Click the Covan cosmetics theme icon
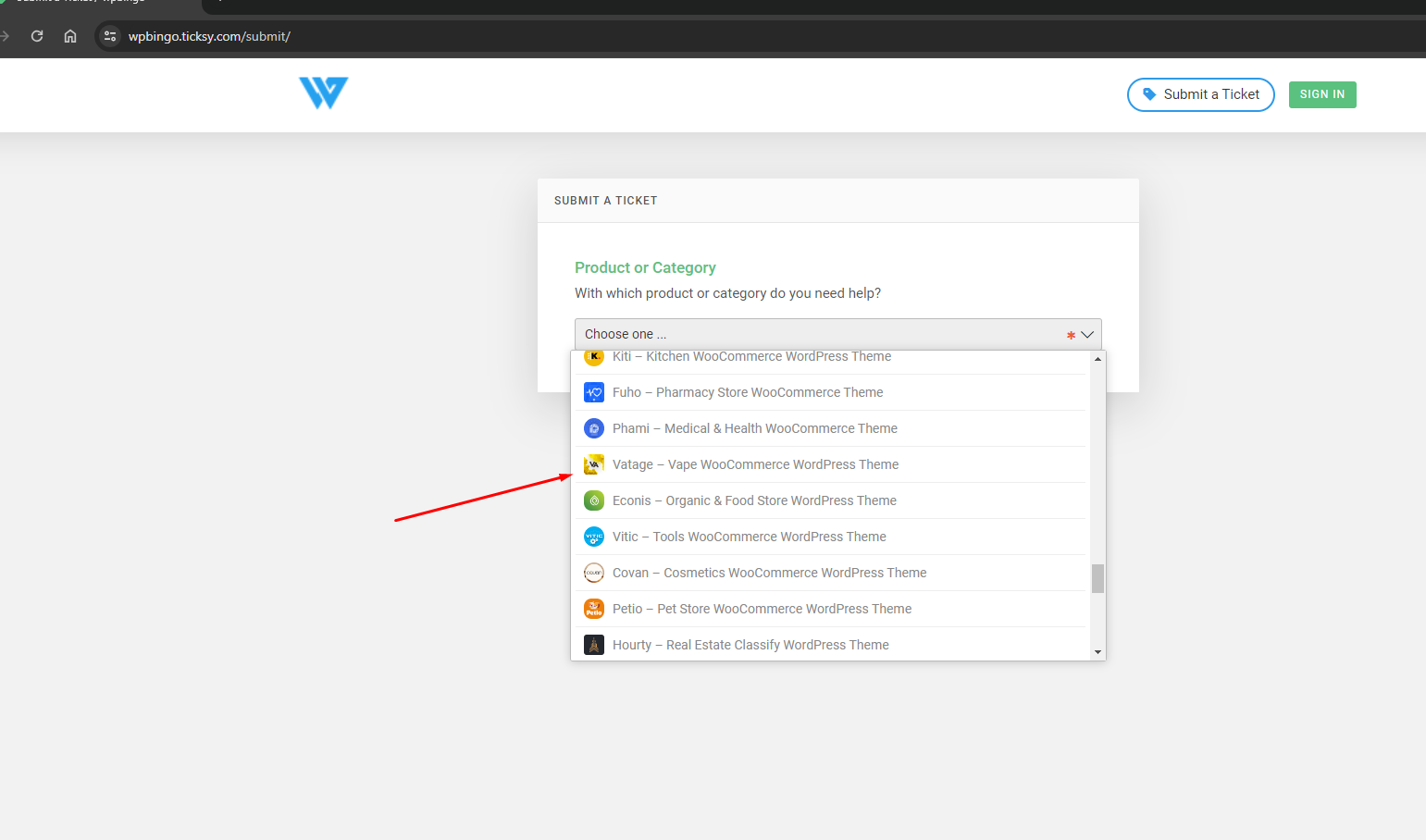Screen dimensions: 1426x840 pos(594,573)
